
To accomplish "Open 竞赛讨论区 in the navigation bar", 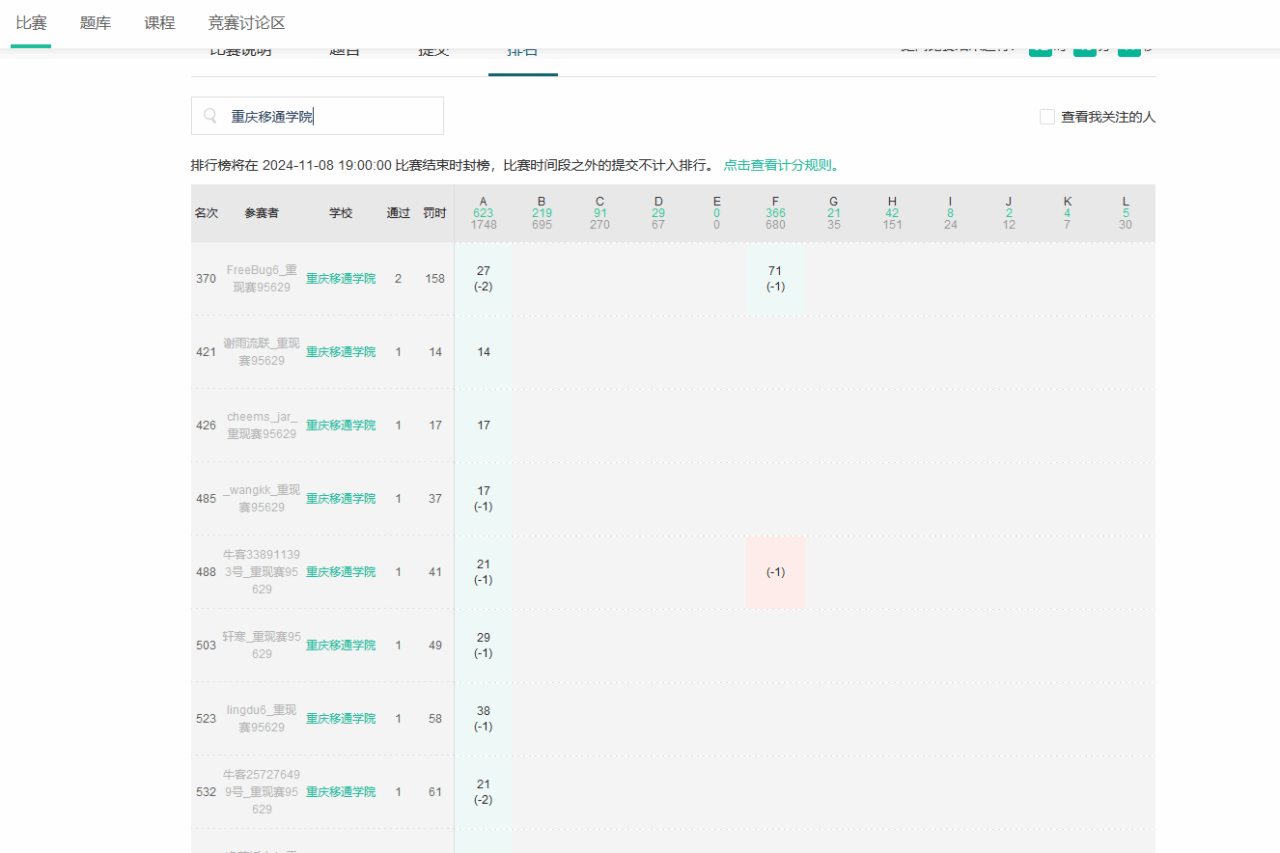I will pyautogui.click(x=246, y=23).
